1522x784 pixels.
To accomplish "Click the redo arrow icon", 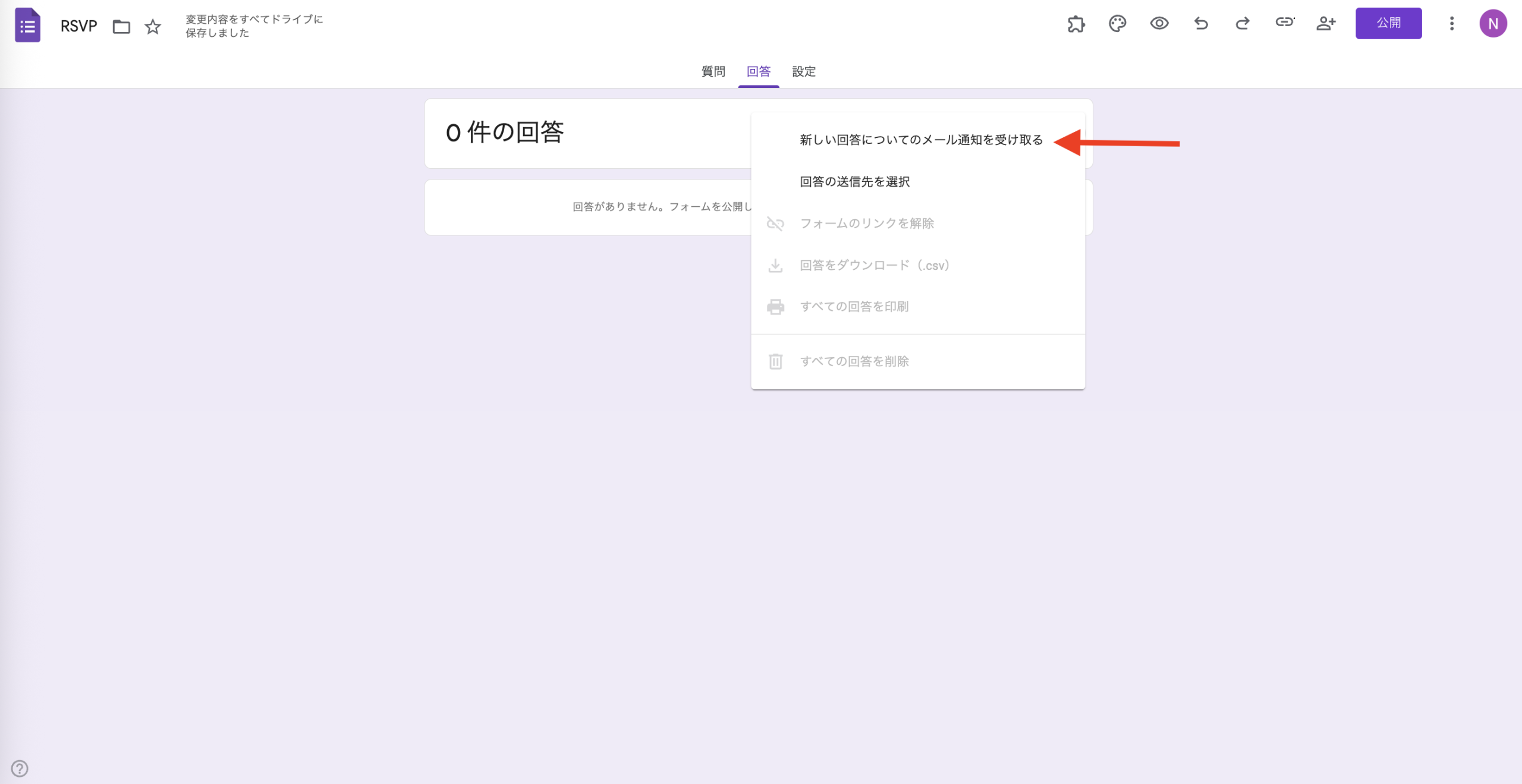I will point(1242,24).
